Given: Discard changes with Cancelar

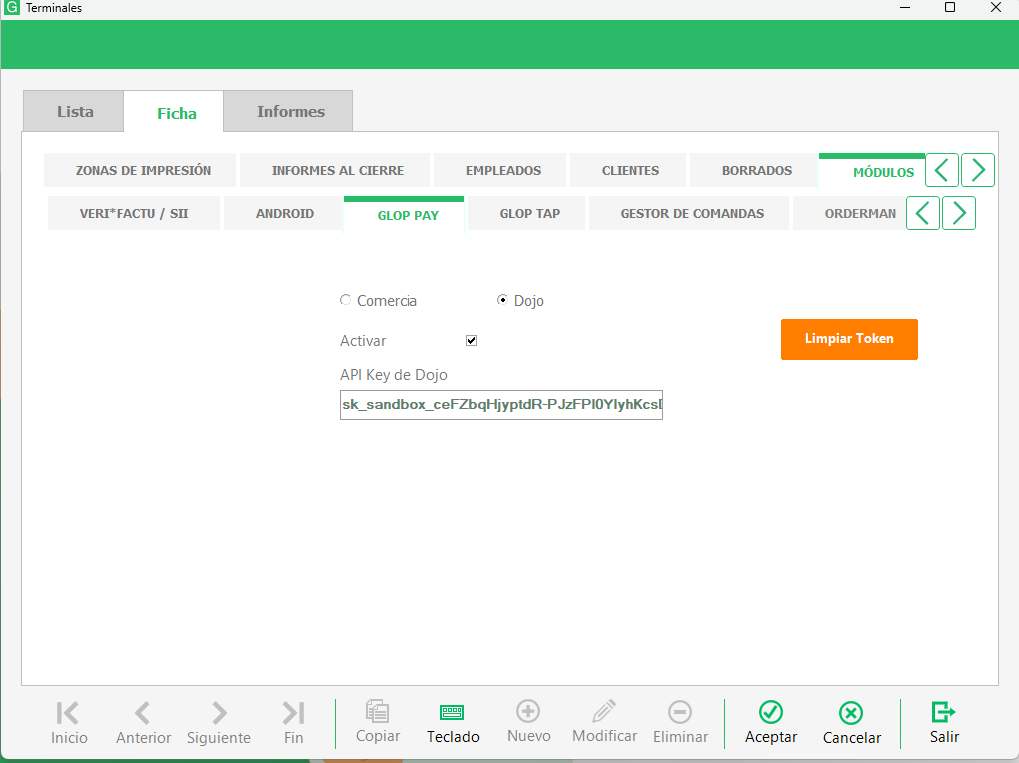Looking at the screenshot, I should click(x=851, y=723).
